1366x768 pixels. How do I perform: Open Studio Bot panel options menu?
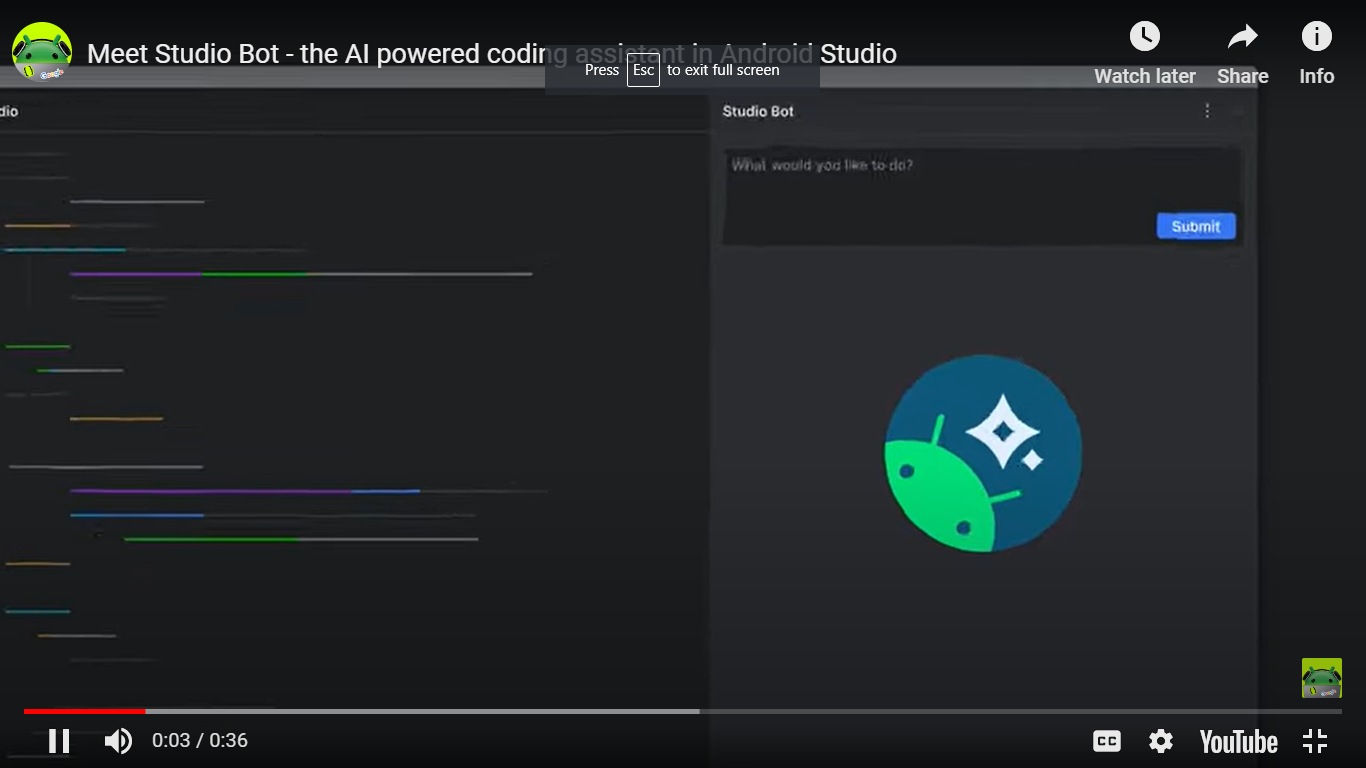point(1207,111)
